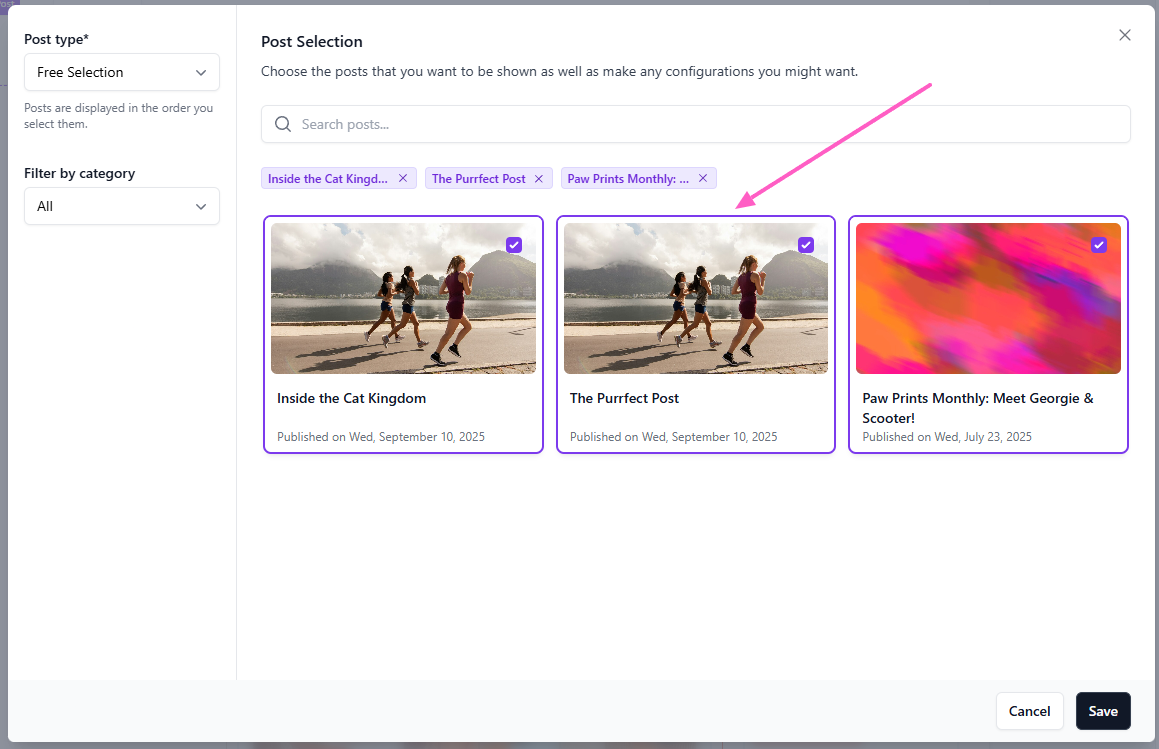Remove the Inside the Cat Kingdom tag
This screenshot has height=749, width=1159.
(403, 179)
